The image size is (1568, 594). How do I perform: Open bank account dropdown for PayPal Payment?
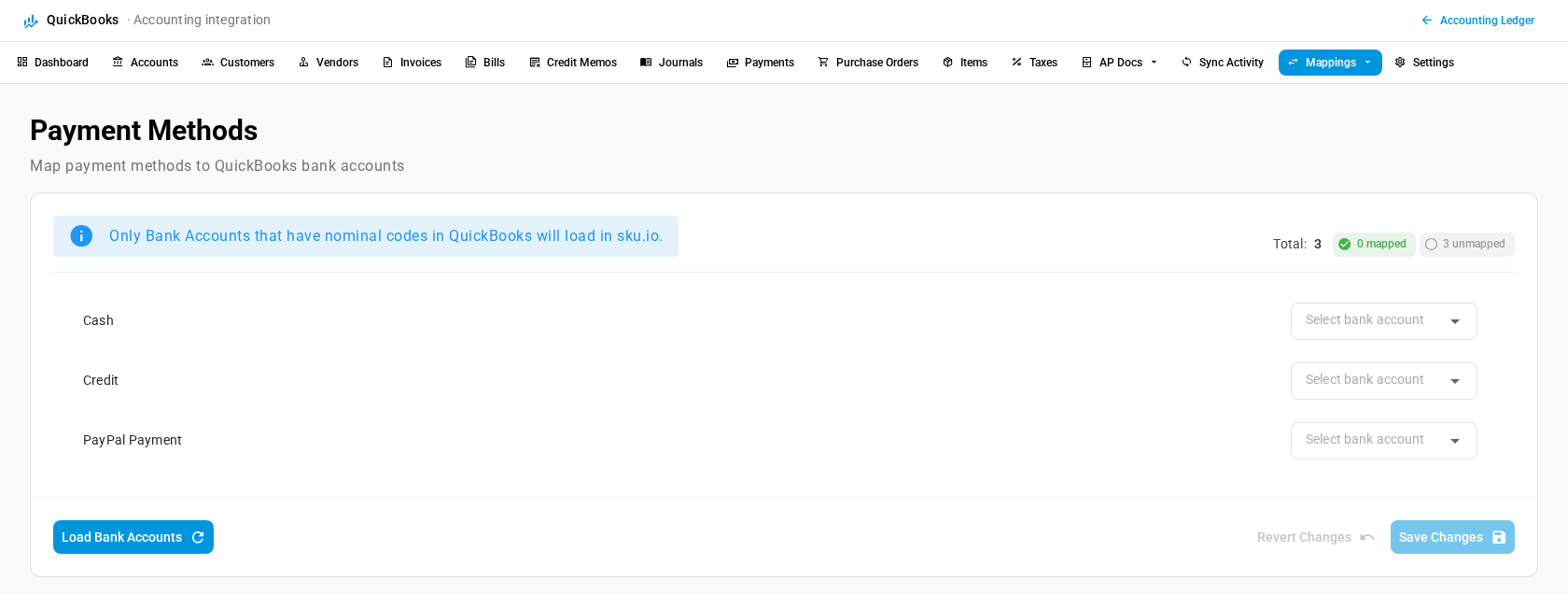[1383, 441]
